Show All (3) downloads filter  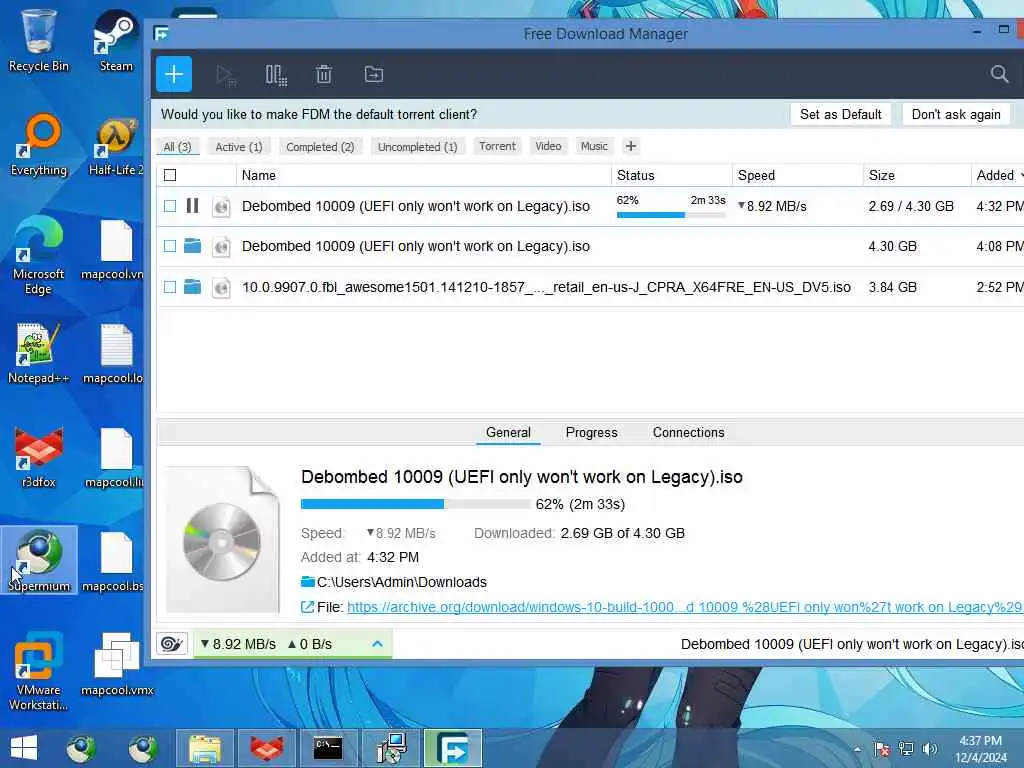[178, 147]
